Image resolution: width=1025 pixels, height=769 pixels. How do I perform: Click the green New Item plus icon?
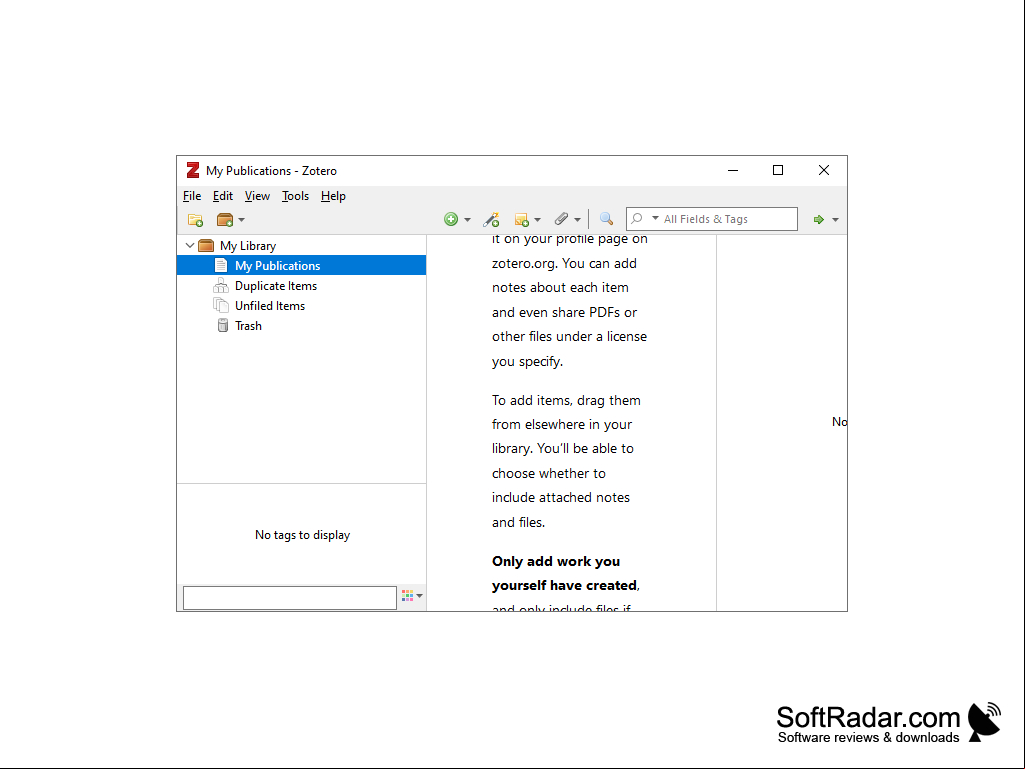click(x=450, y=220)
